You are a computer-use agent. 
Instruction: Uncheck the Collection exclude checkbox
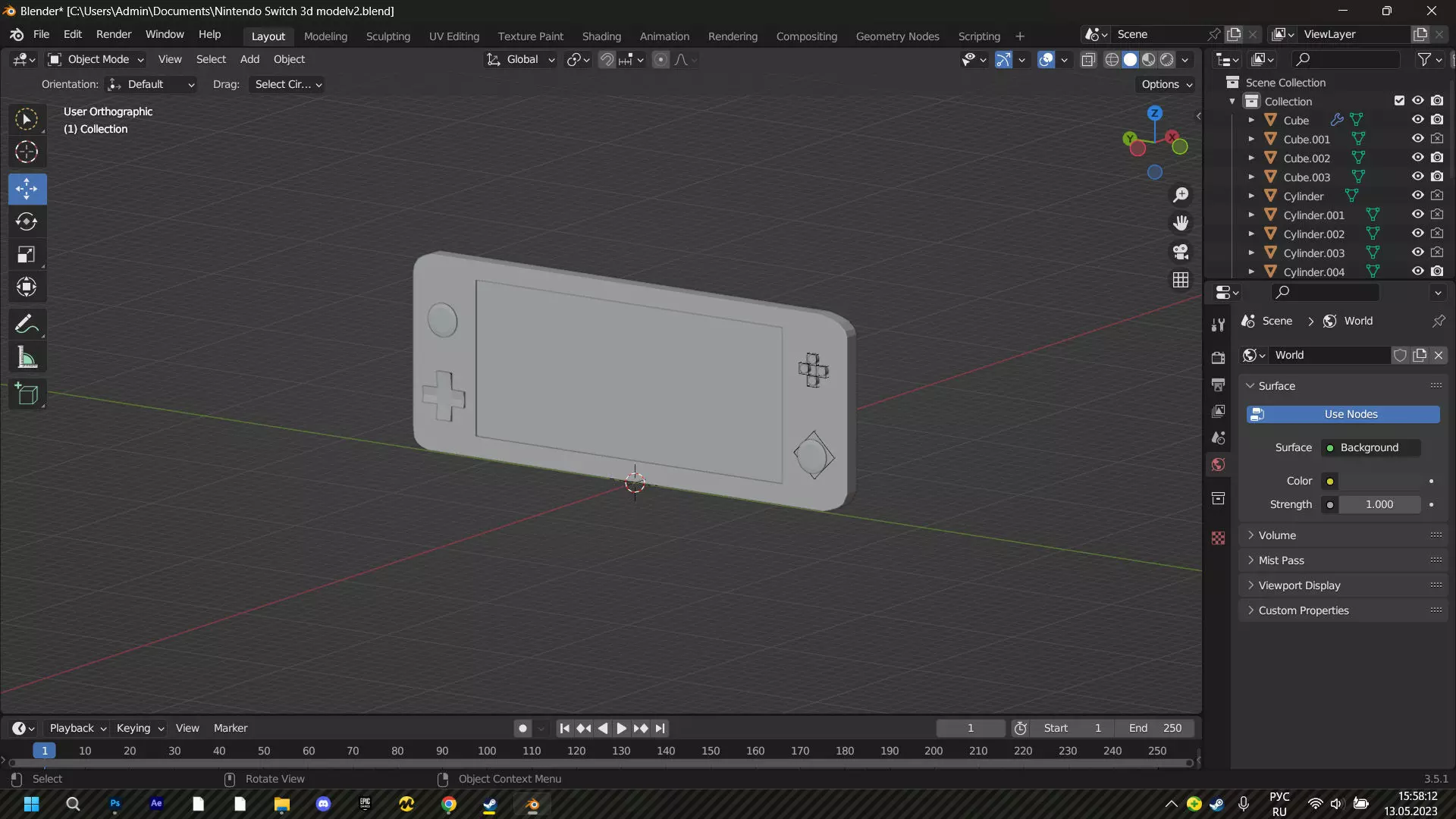click(1399, 101)
